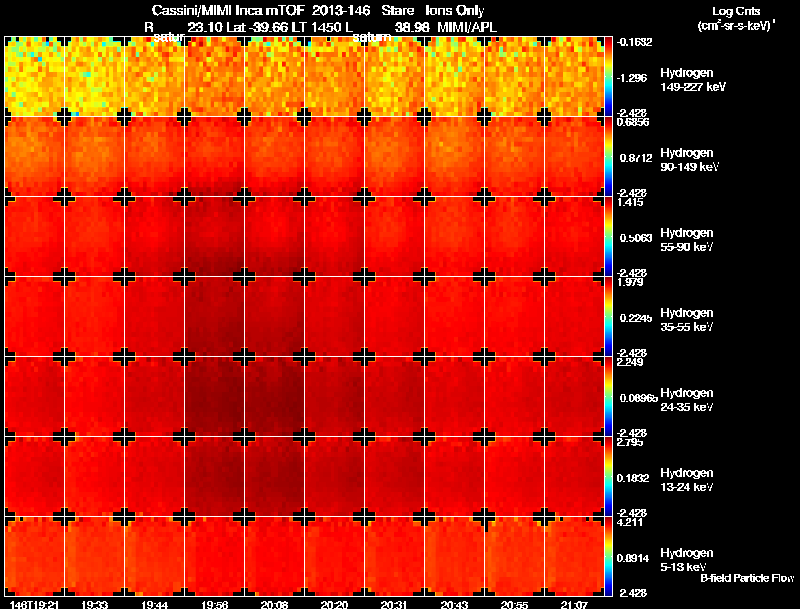Screen dimensions: 800x609
Task: Select the 90-149 keV image at 20:31
Action: pos(394,157)
